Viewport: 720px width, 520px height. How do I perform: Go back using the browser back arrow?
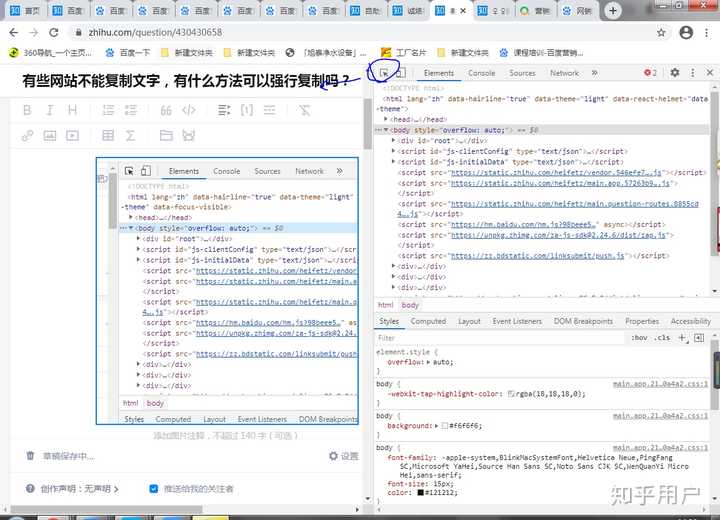pyautogui.click(x=14, y=33)
